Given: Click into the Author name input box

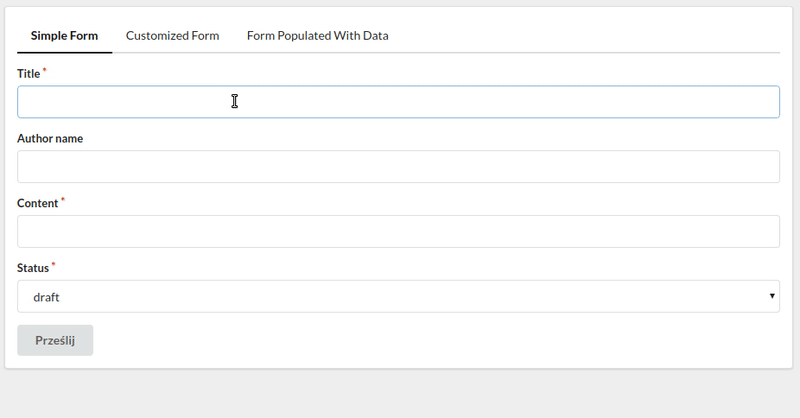Looking at the screenshot, I should 398,166.
